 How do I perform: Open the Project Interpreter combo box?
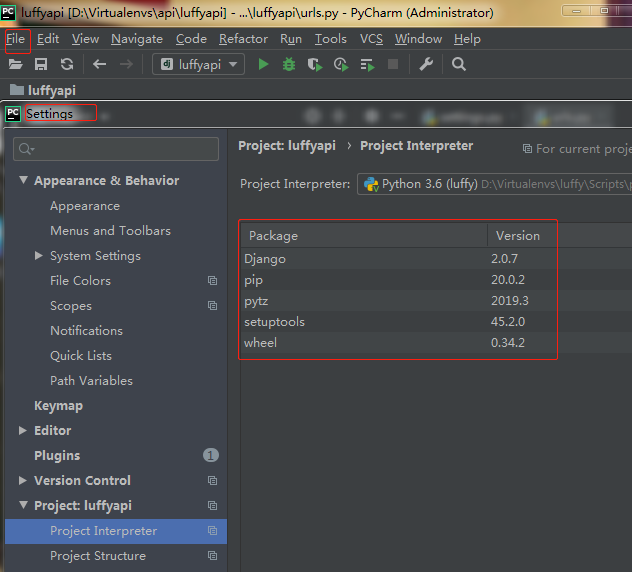point(495,184)
